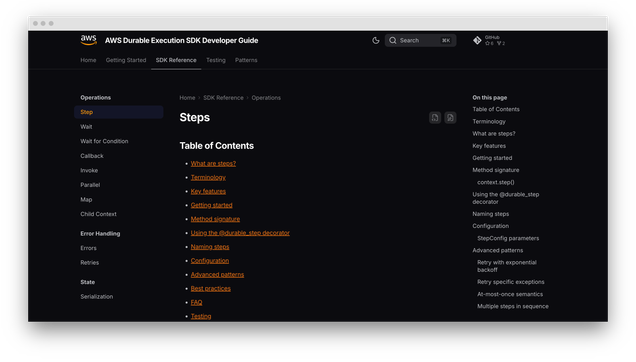Toggle dark mode moon icon

tap(376, 40)
